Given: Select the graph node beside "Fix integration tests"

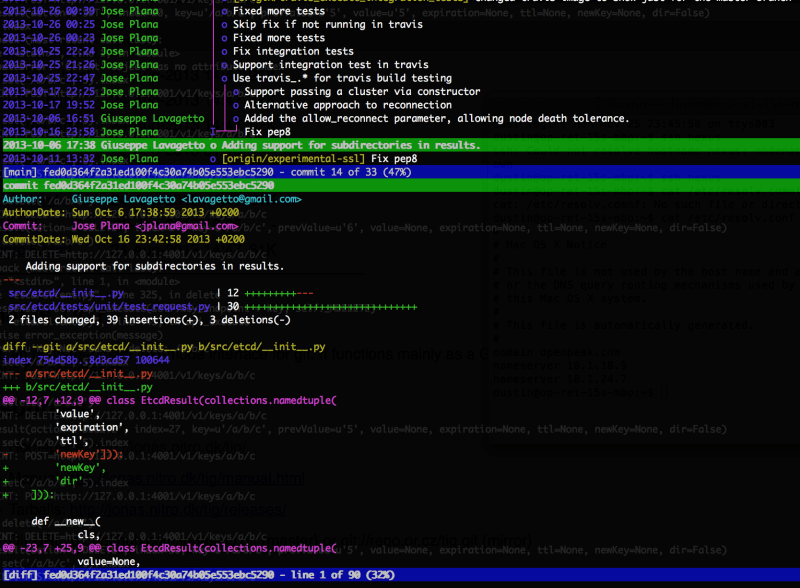Looking at the screenshot, I should (x=224, y=51).
